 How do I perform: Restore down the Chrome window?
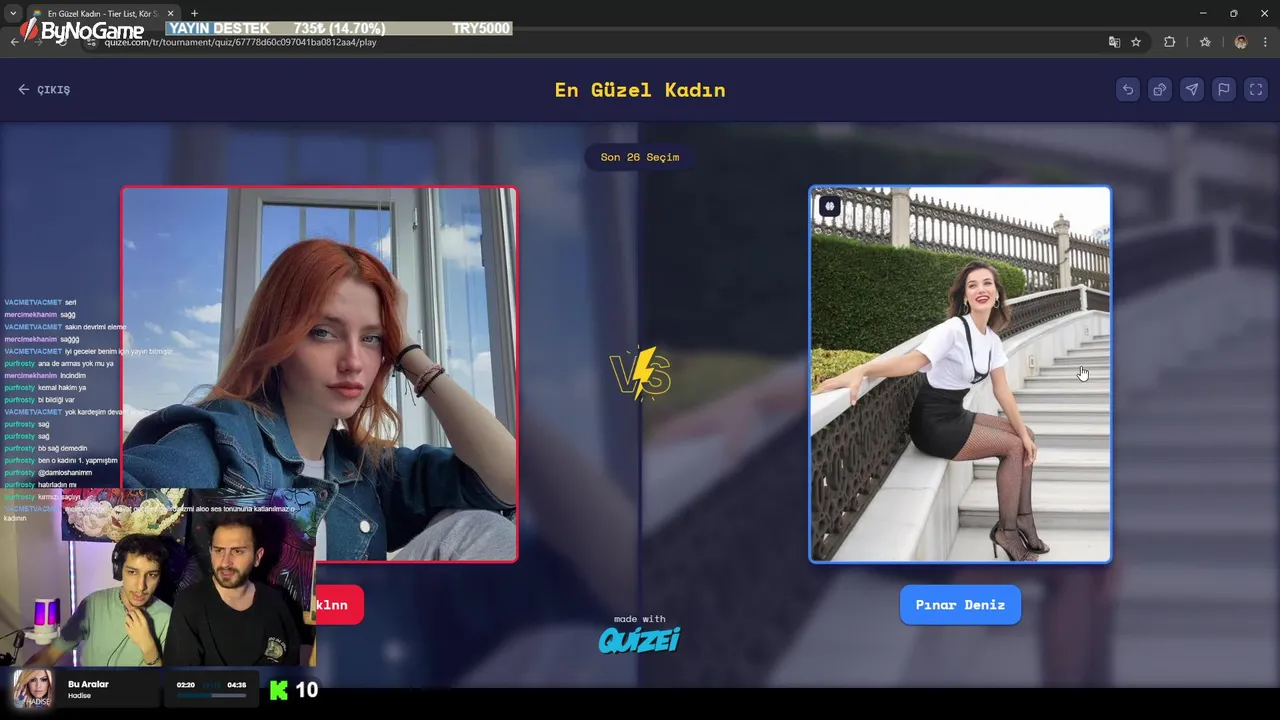pos(1233,13)
